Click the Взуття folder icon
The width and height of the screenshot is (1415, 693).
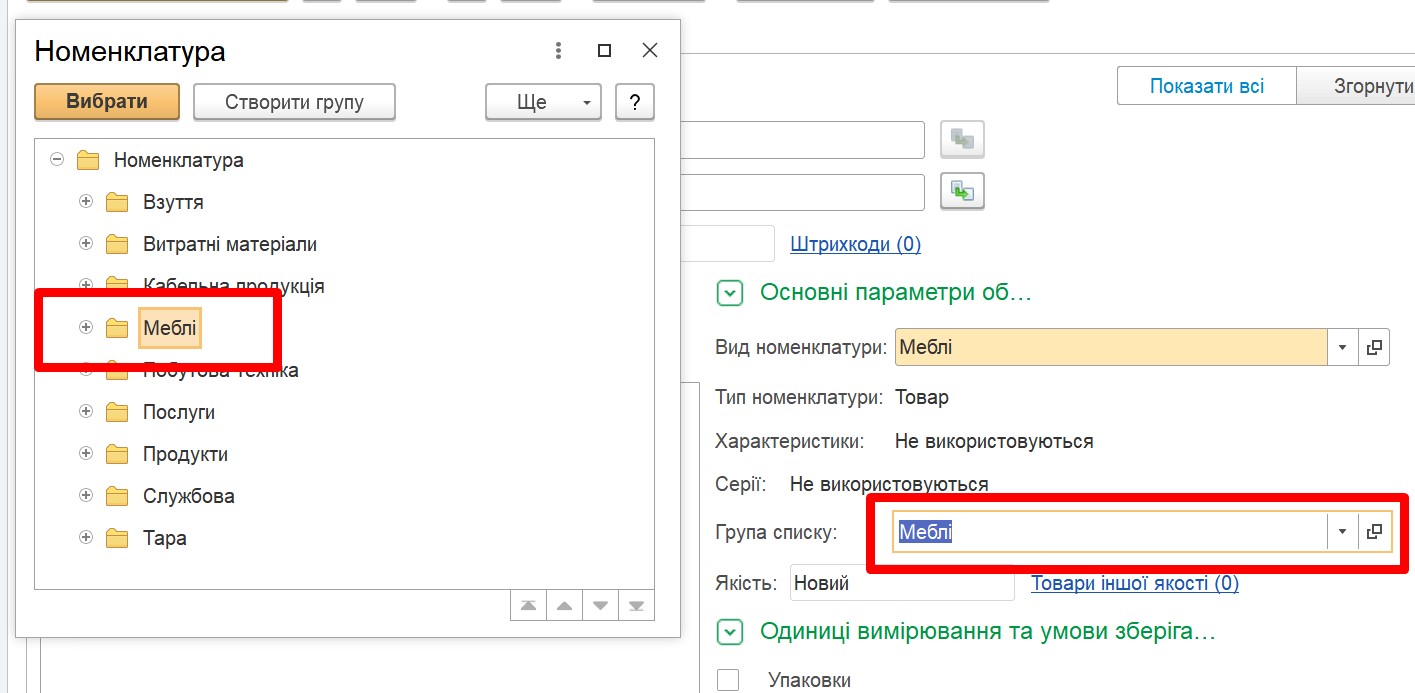[118, 202]
